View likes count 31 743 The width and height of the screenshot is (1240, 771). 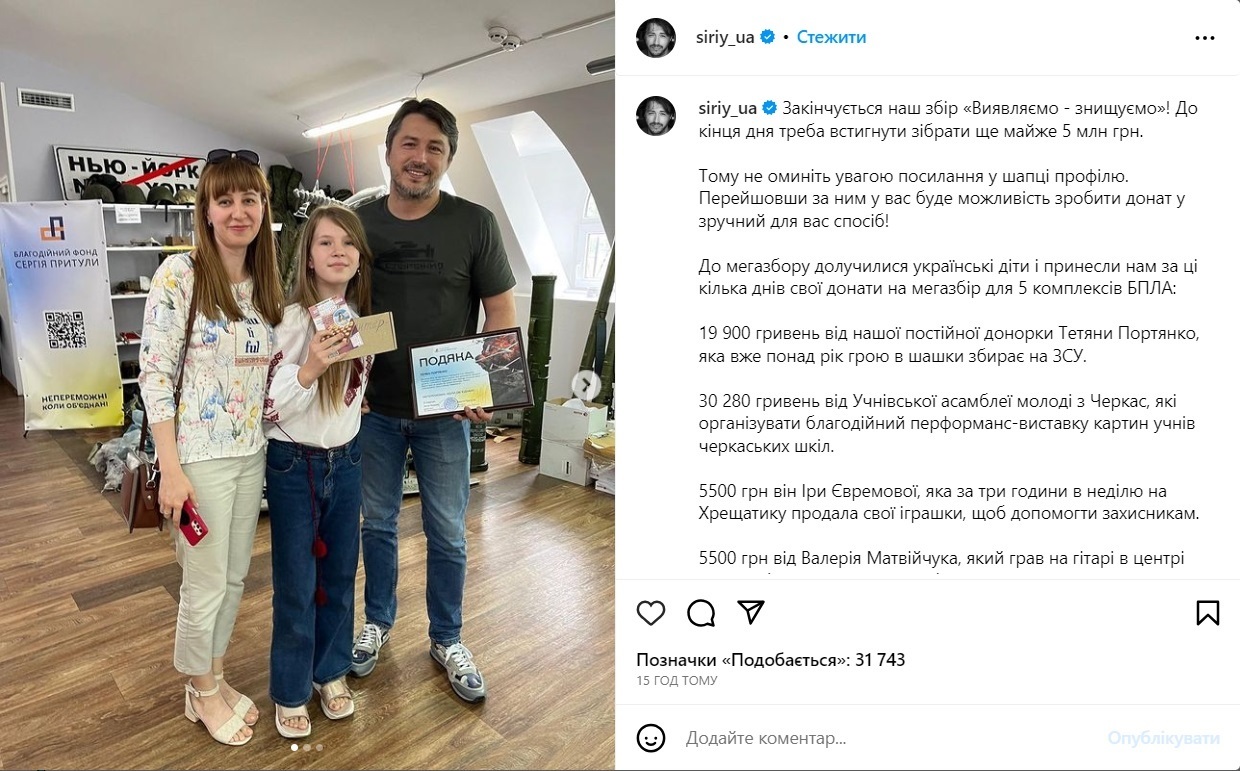771,660
